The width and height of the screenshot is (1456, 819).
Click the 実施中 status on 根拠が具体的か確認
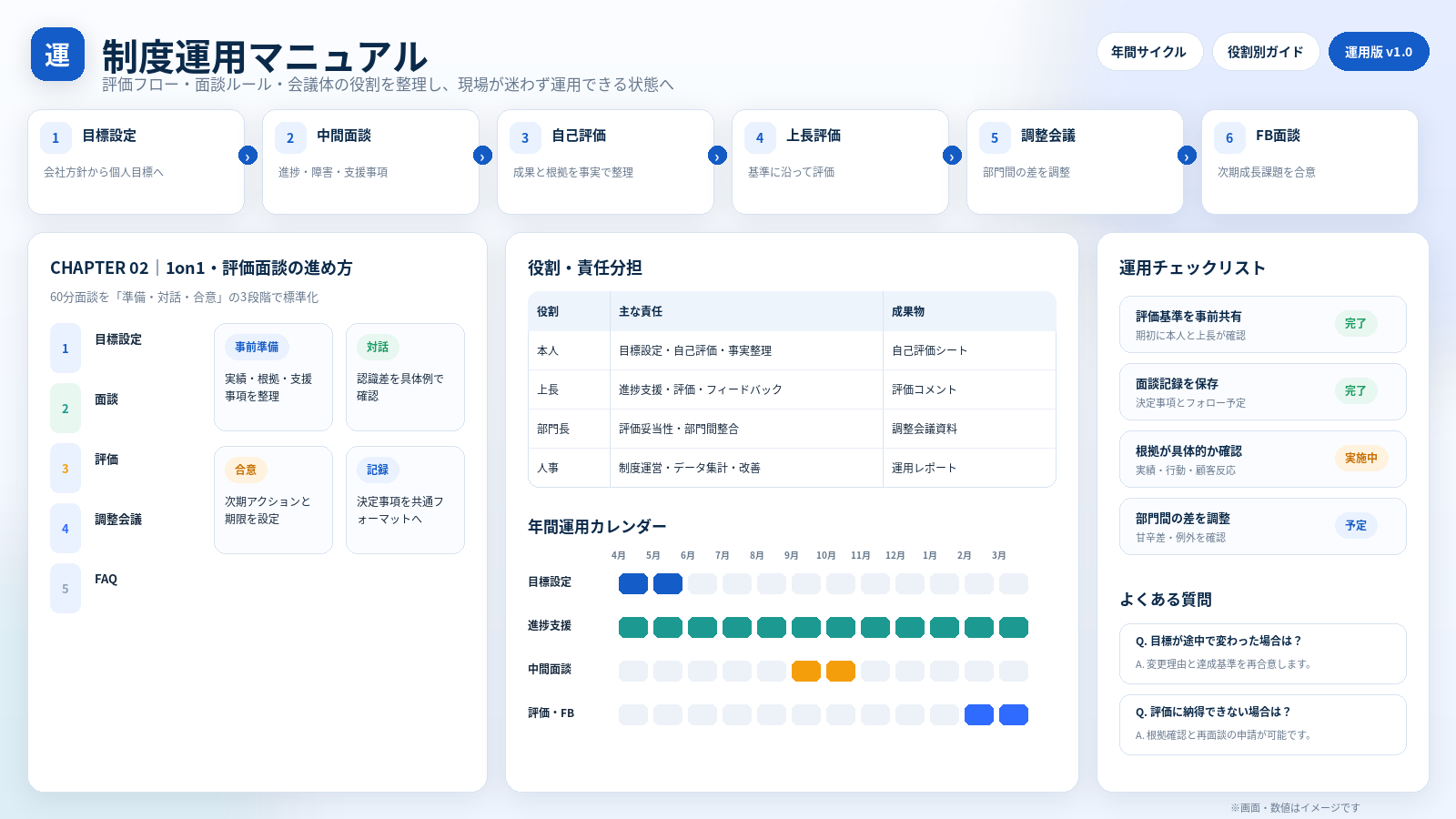(1361, 459)
